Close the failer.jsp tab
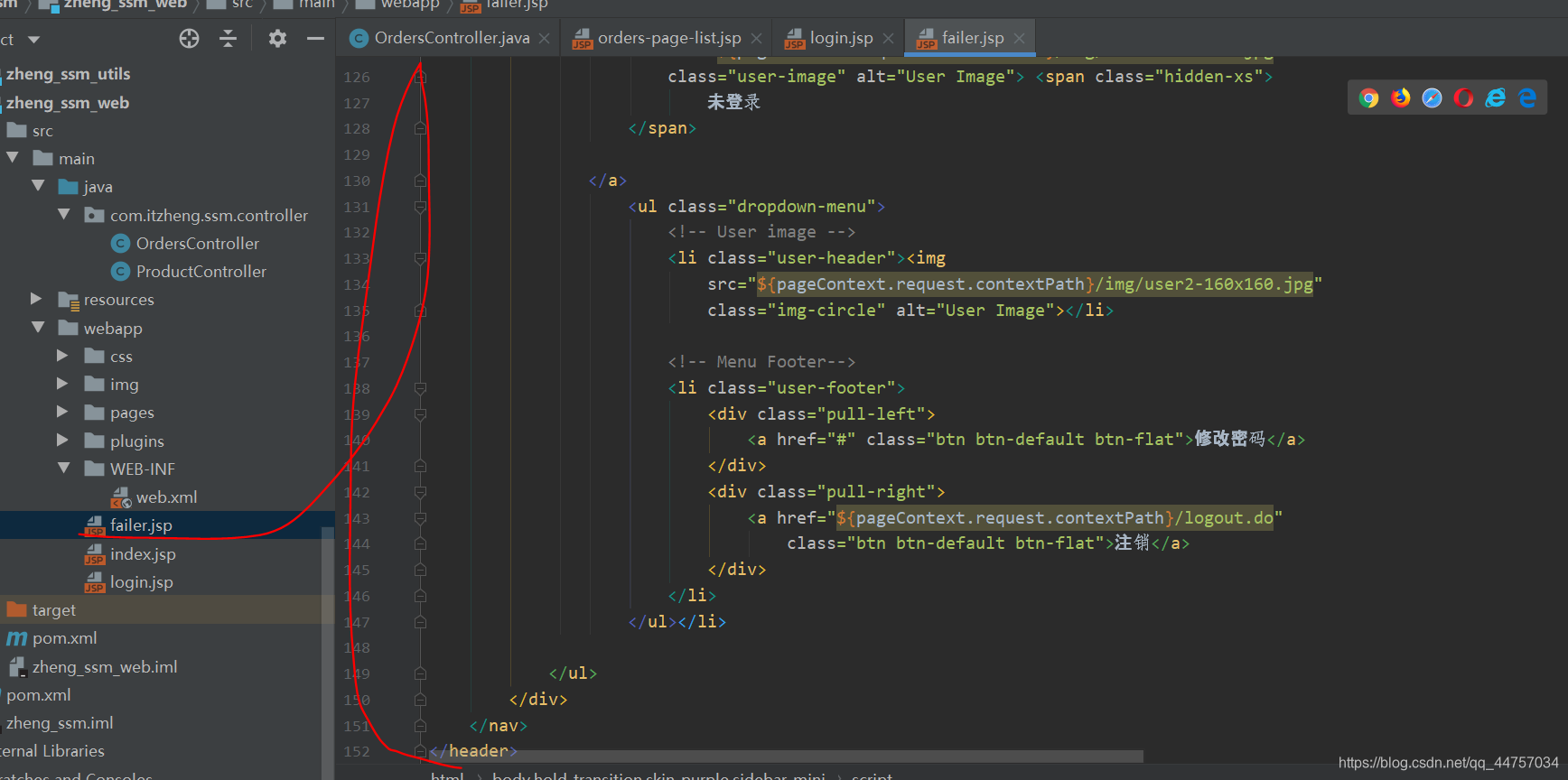This screenshot has width=1568, height=780. coord(1020,38)
